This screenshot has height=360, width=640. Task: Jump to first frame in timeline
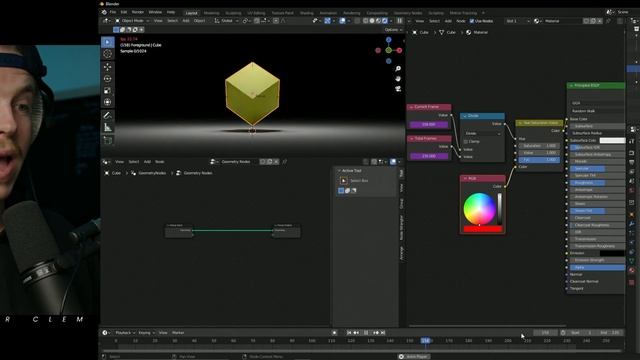point(349,333)
